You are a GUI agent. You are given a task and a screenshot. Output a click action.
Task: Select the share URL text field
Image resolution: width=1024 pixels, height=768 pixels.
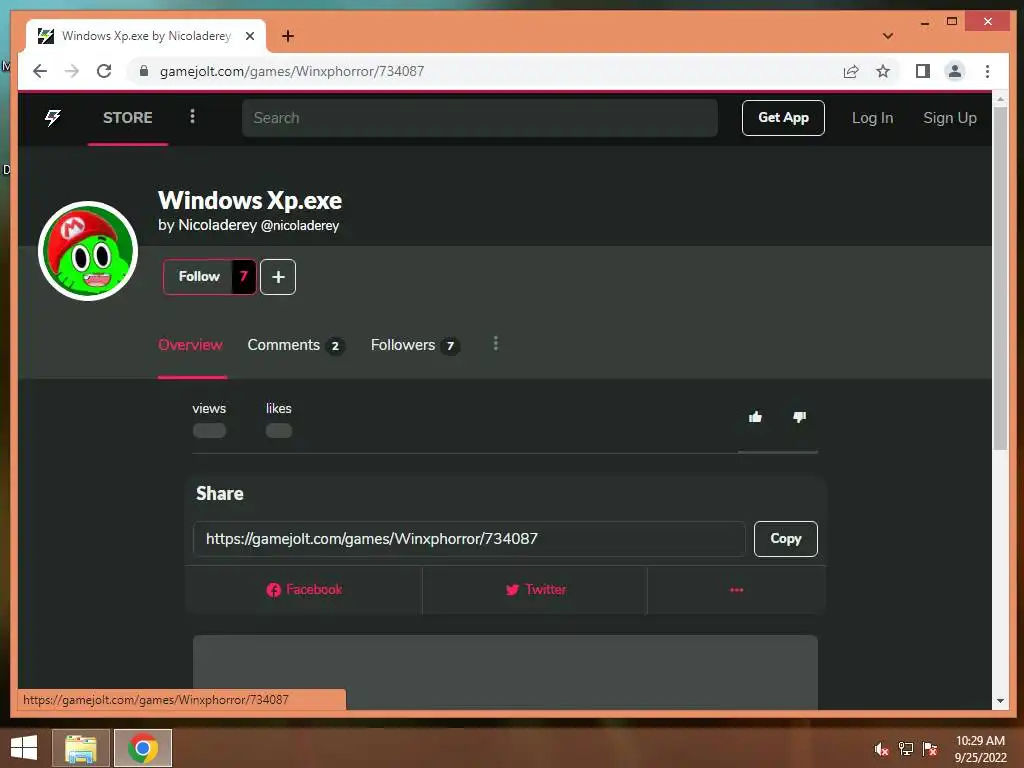click(469, 539)
